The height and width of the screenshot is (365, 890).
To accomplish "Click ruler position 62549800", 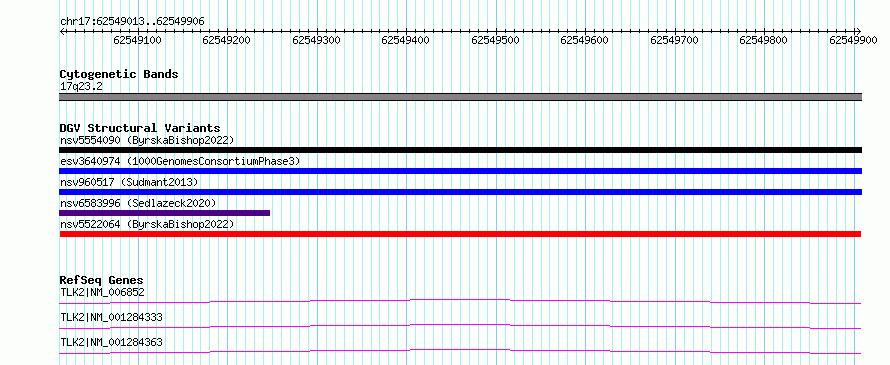I will [763, 40].
